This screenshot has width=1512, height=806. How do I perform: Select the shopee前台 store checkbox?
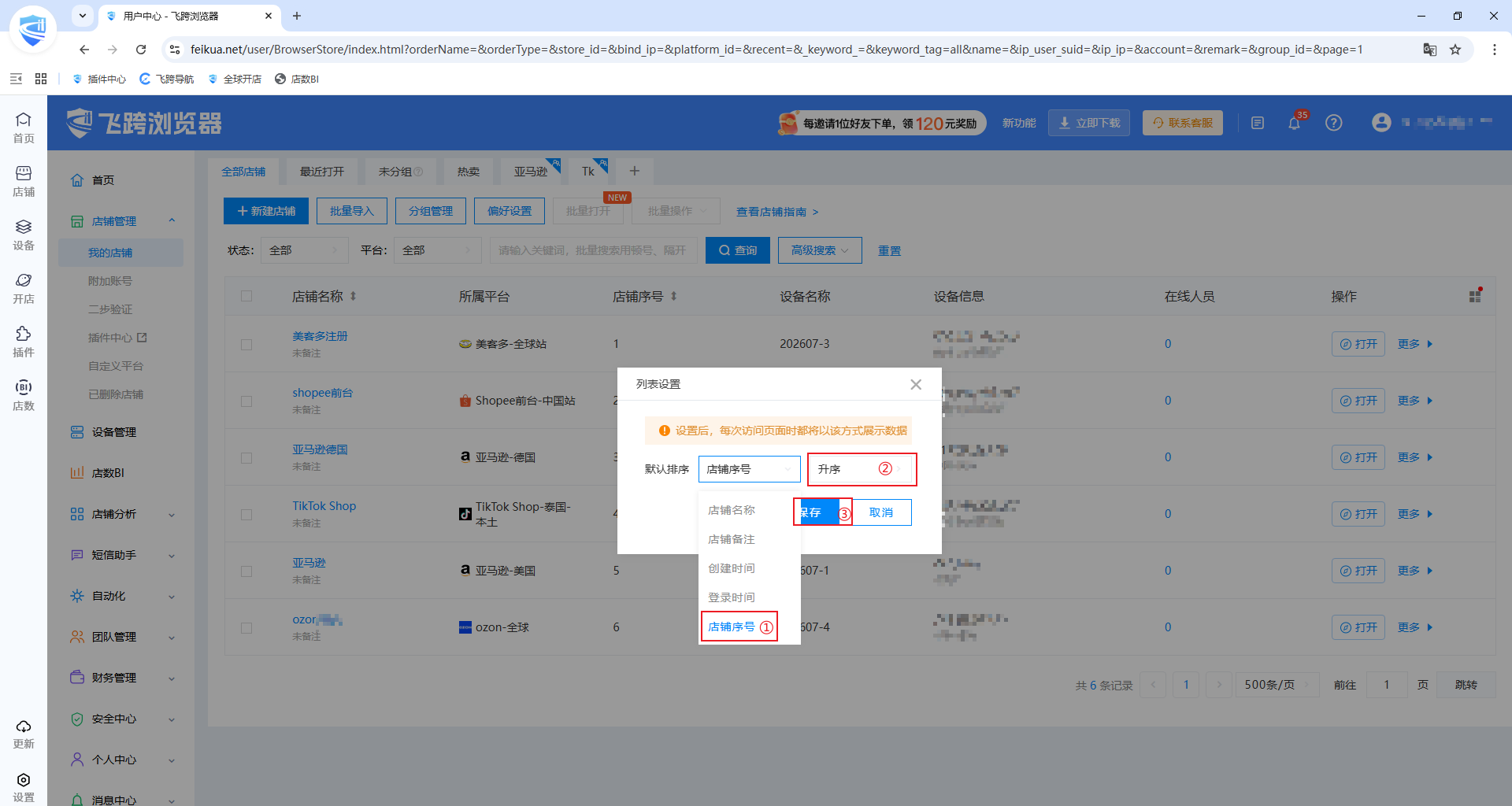tap(246, 401)
